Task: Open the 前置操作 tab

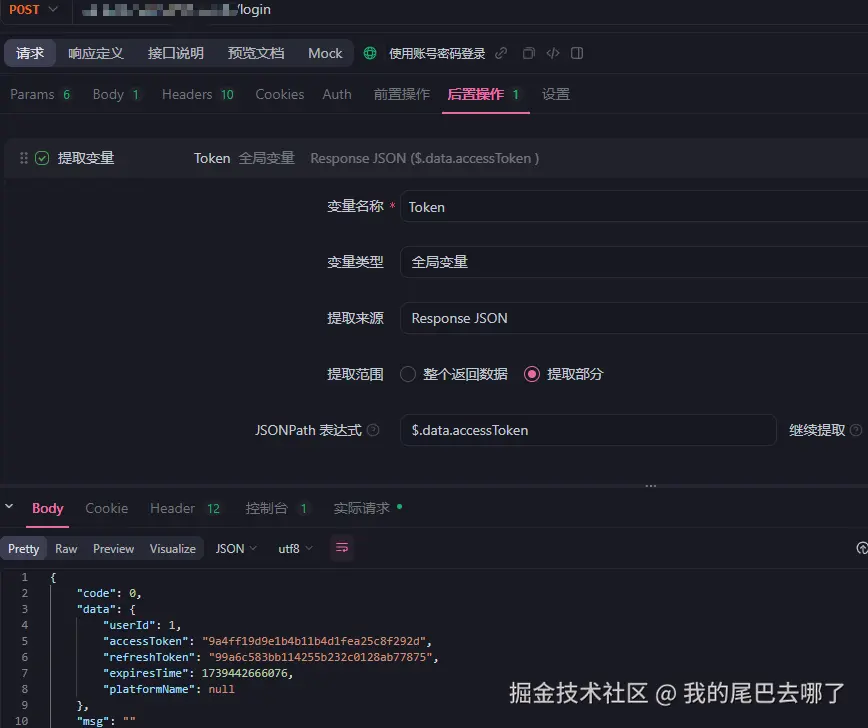Action: (x=401, y=94)
